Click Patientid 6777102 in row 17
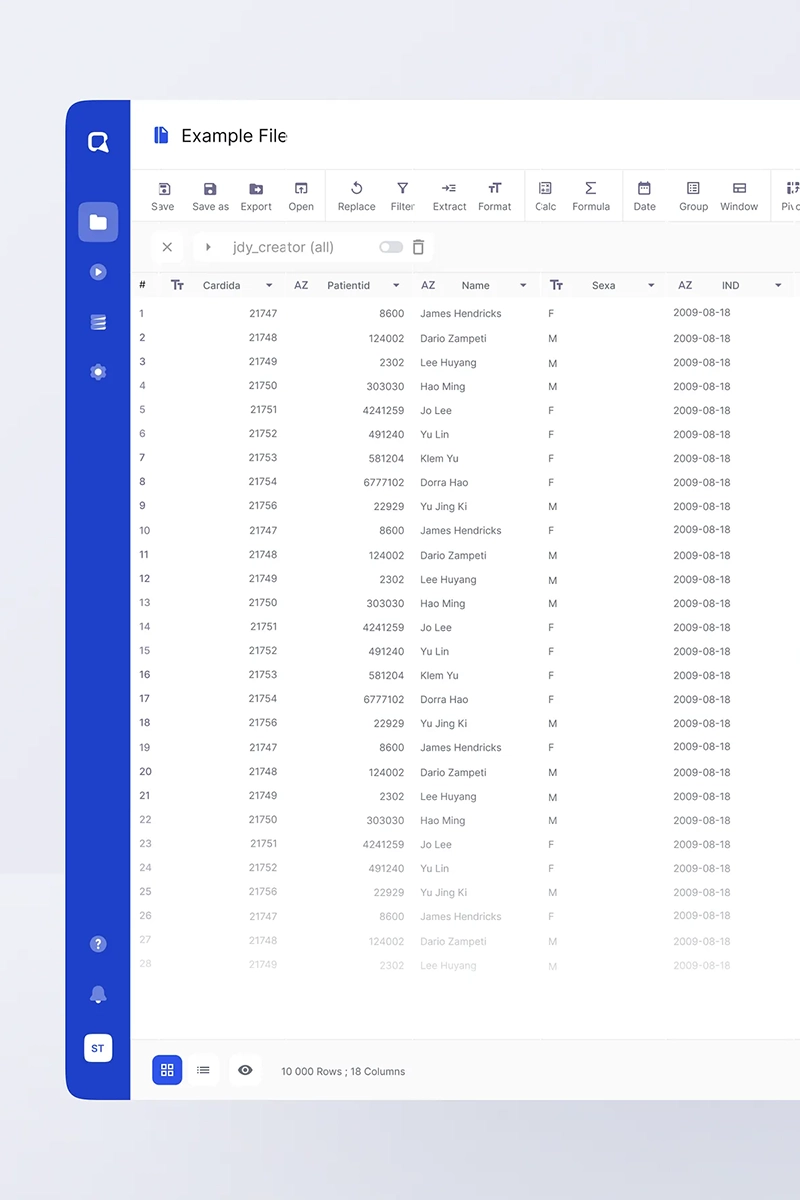 coord(384,700)
